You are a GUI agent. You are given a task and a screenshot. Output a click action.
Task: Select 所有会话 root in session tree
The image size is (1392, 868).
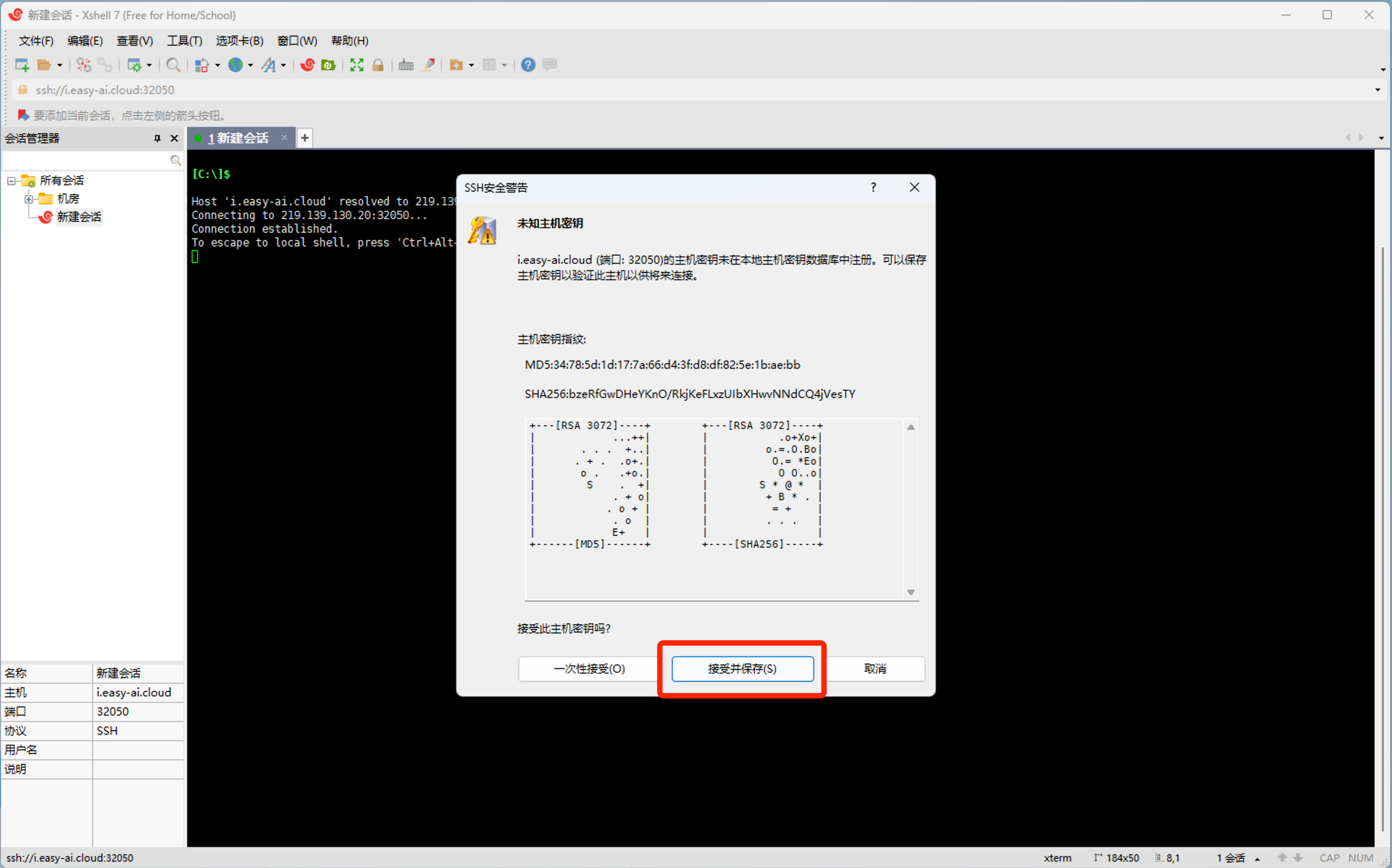[x=62, y=181]
